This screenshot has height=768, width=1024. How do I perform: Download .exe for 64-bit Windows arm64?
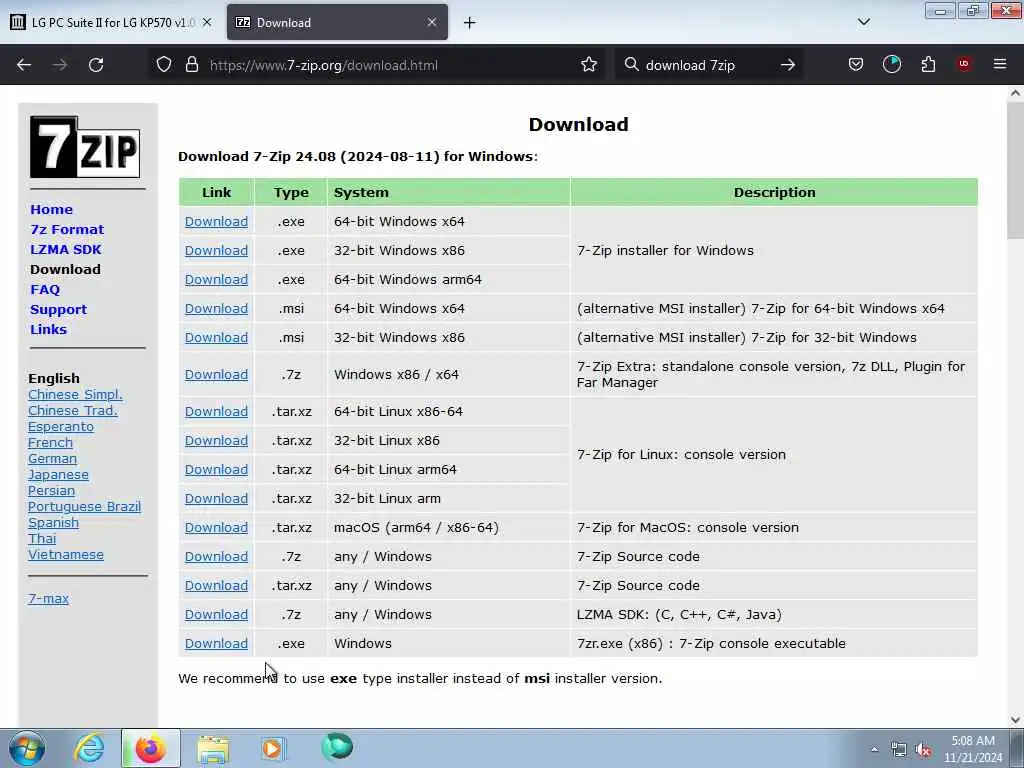tap(216, 280)
